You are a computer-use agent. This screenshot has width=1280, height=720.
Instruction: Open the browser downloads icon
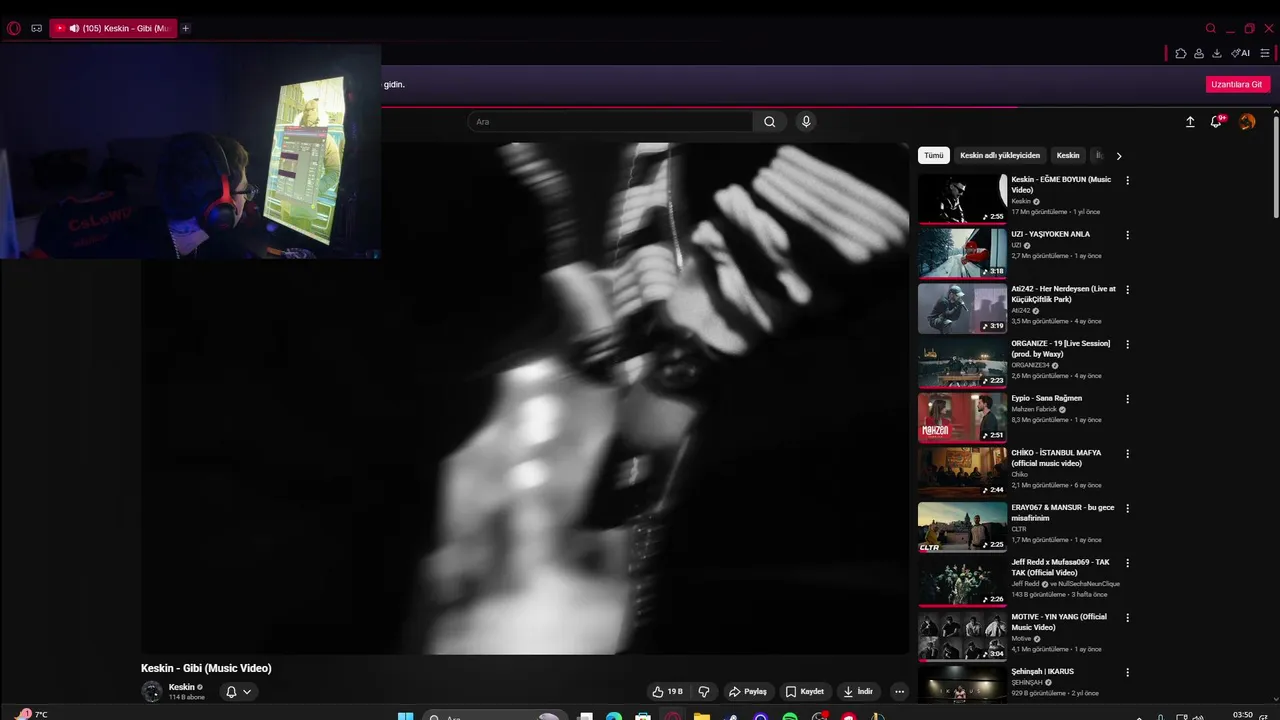point(1217,53)
